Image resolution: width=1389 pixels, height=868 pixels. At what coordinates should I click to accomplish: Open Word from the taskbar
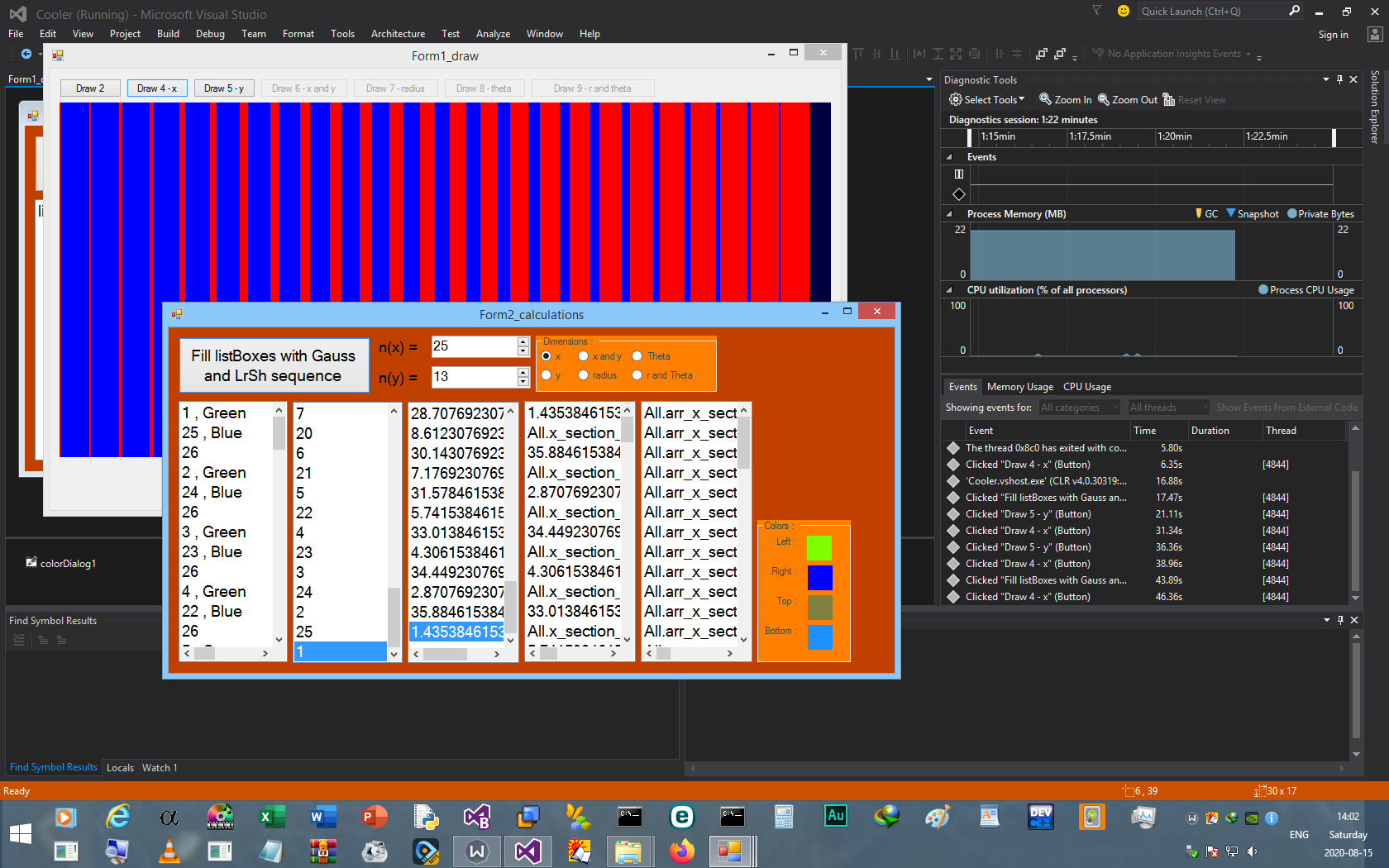click(322, 818)
